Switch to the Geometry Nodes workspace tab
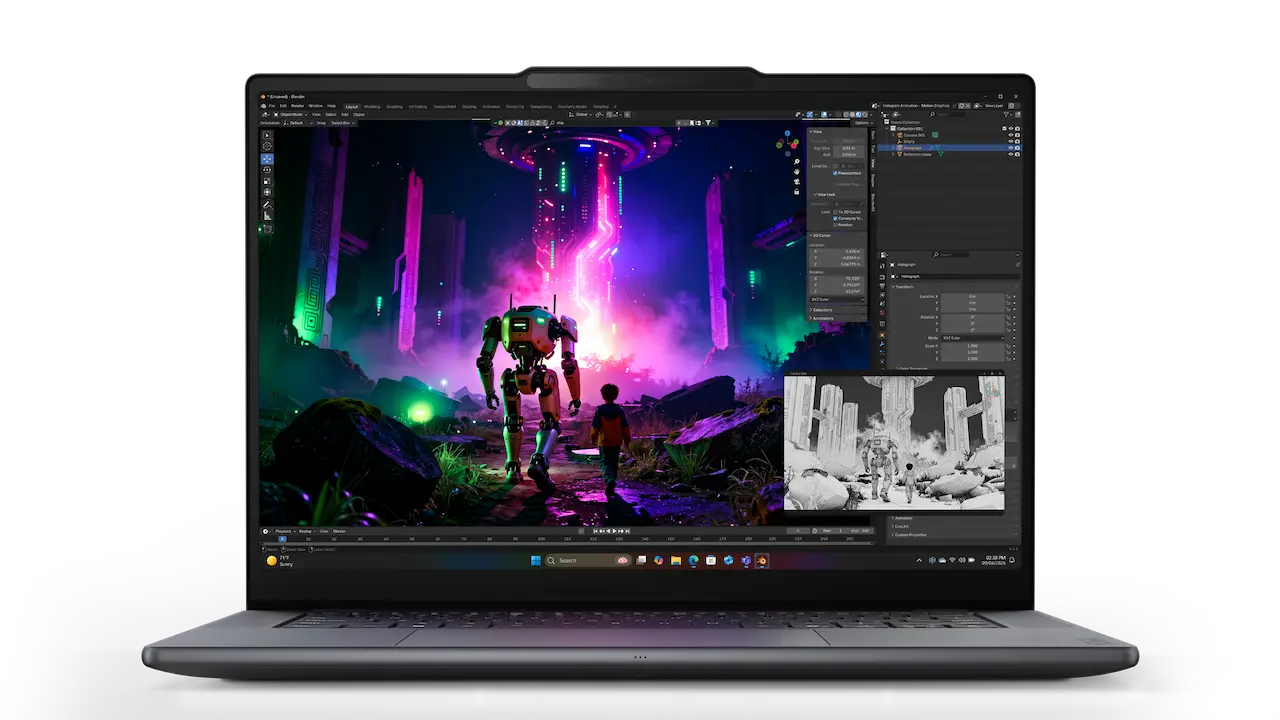 pos(572,107)
